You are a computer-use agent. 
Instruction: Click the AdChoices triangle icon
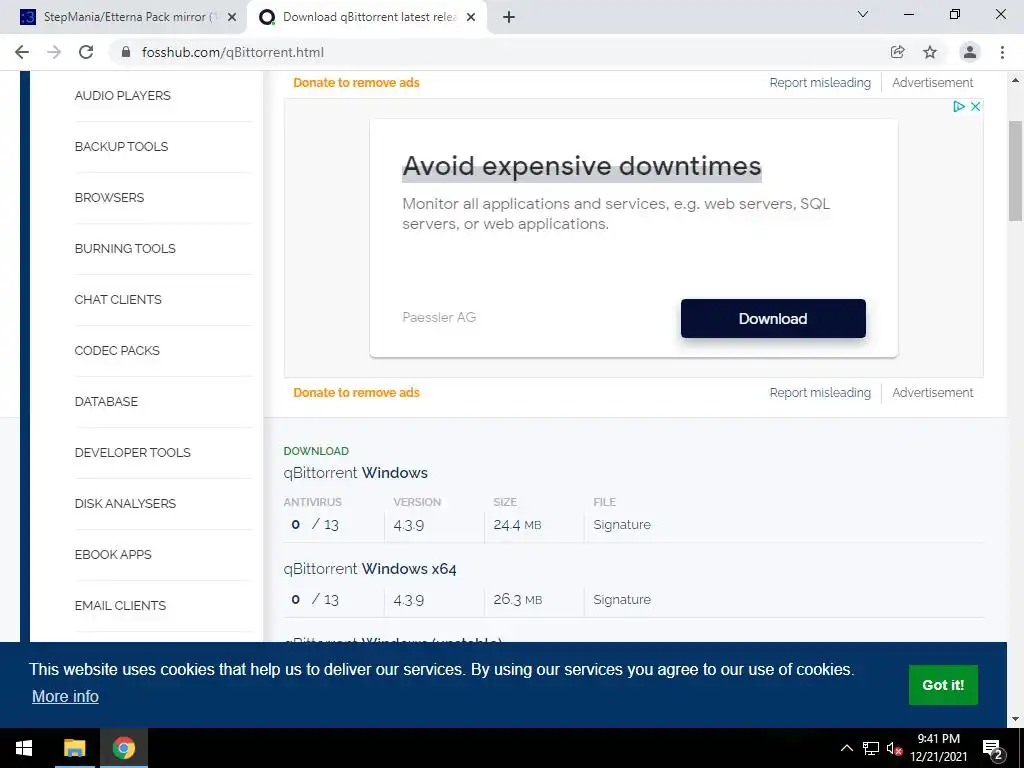click(959, 106)
